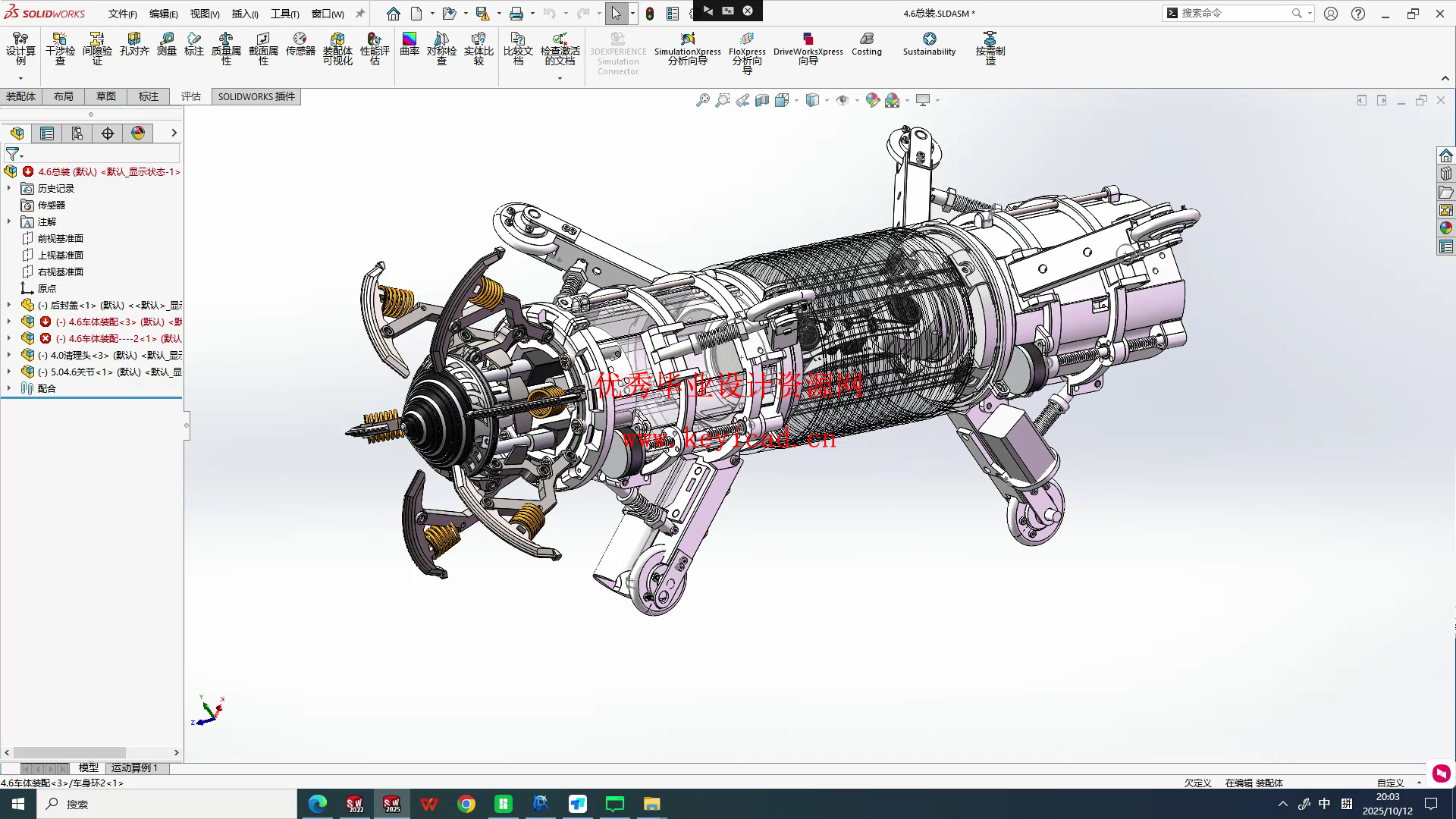Image resolution: width=1456 pixels, height=819 pixels.
Task: Switch to ConfigurationManager tab icon
Action: tap(77, 133)
